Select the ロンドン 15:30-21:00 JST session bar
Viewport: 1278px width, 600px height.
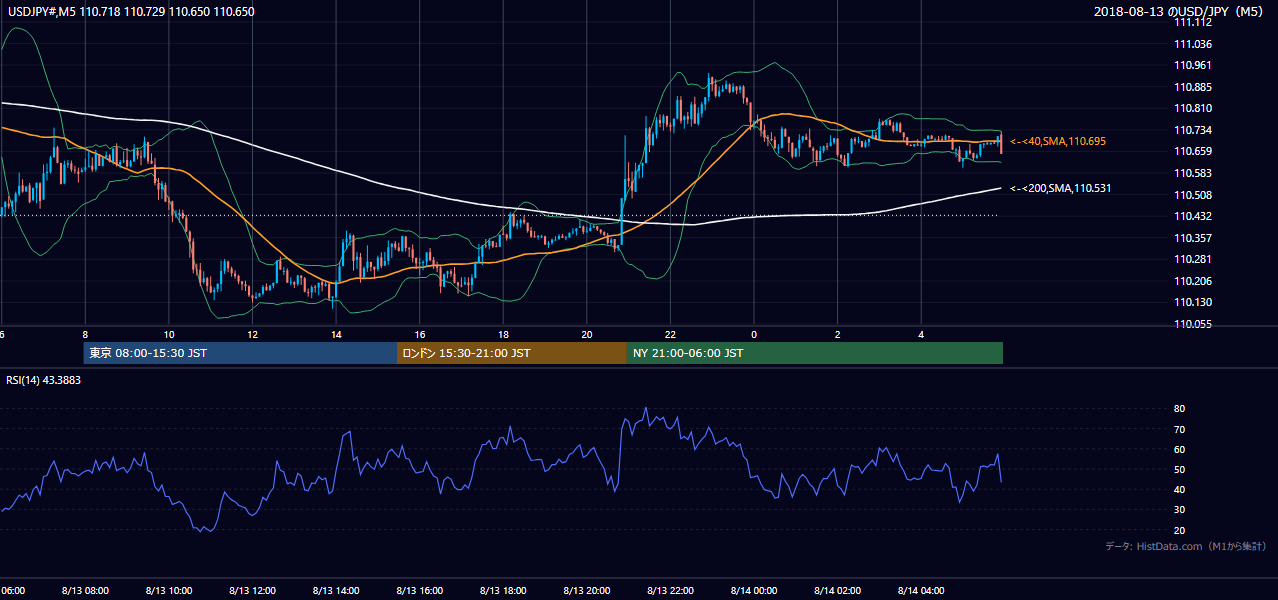[x=512, y=353]
